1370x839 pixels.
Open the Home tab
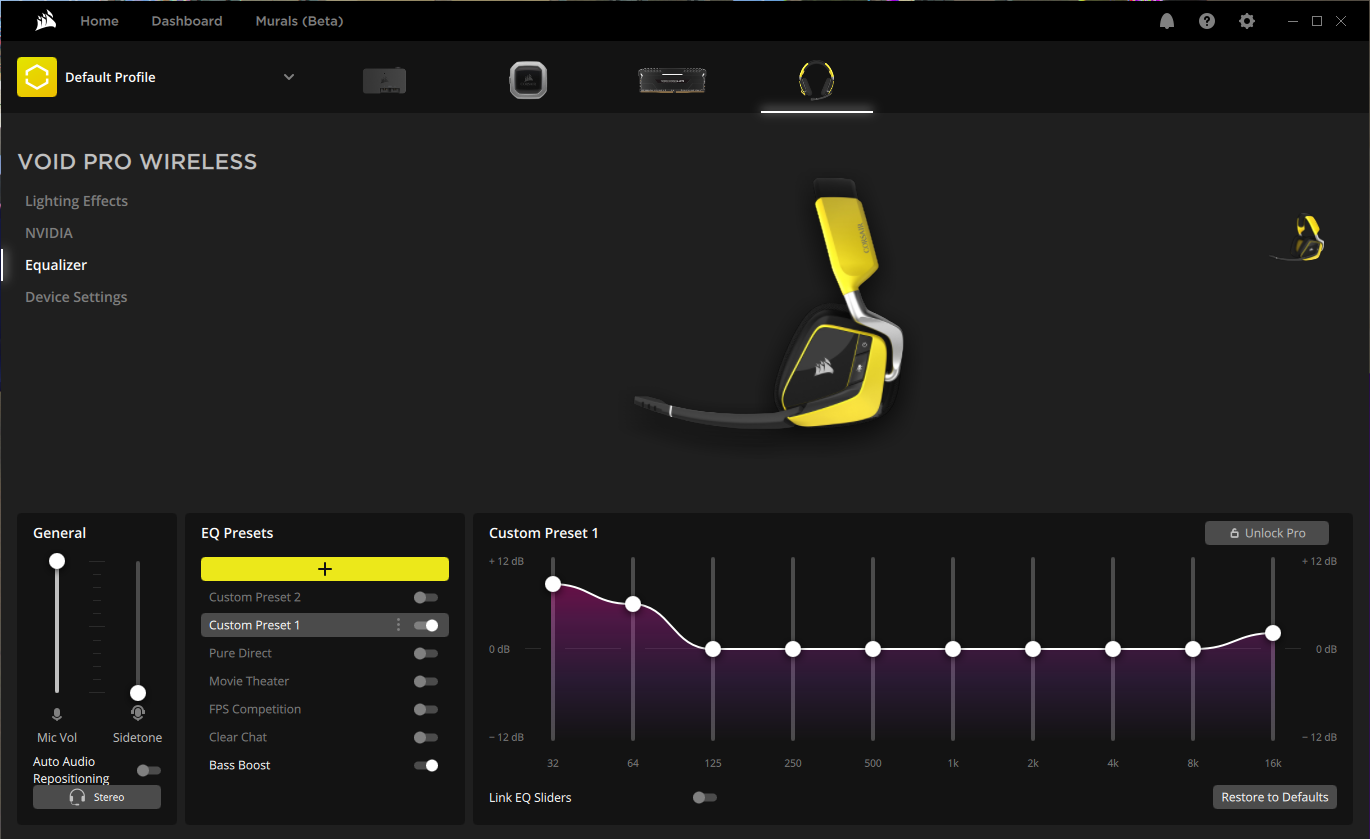99,21
